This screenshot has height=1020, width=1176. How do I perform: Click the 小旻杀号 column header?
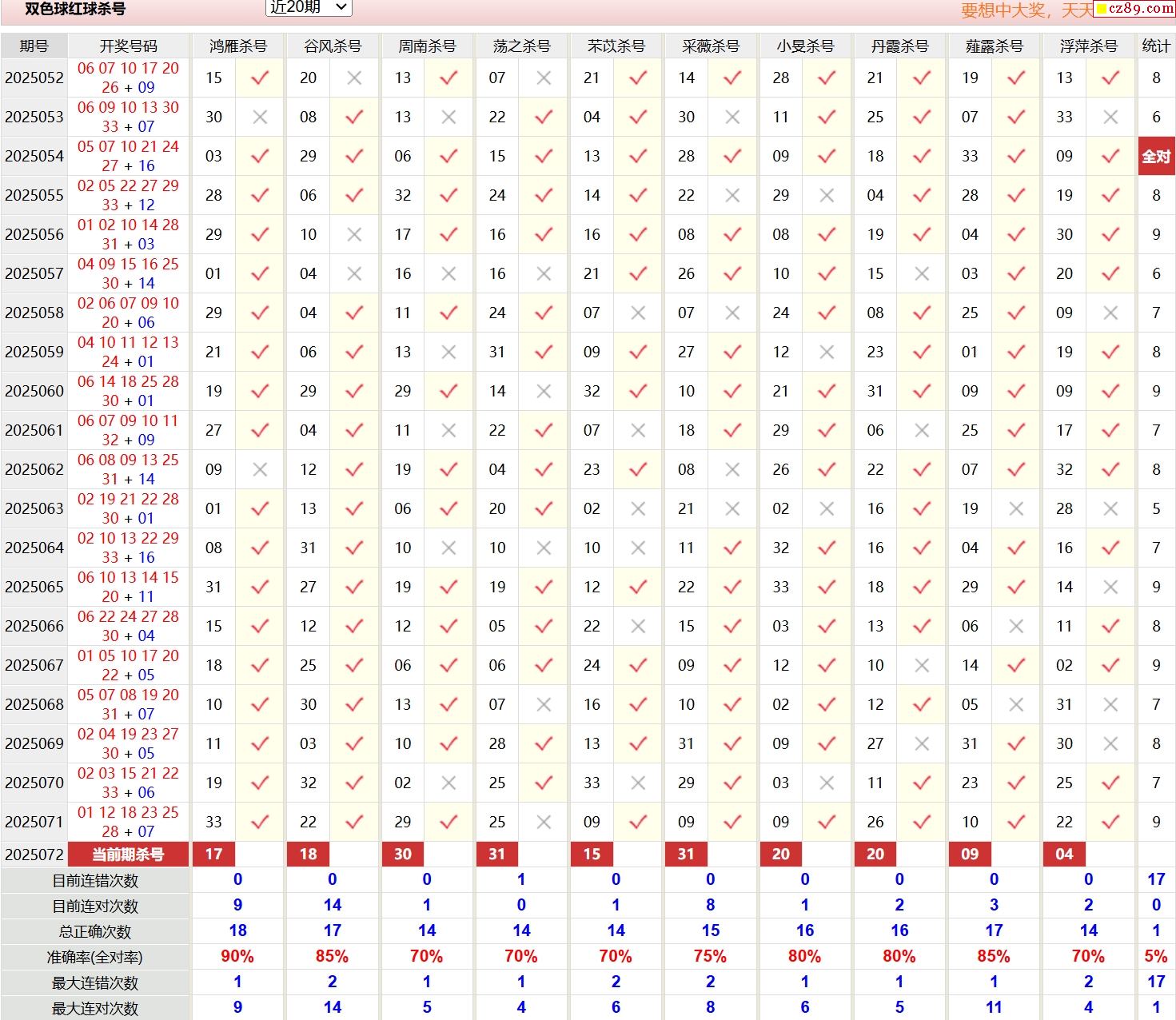pos(805,46)
